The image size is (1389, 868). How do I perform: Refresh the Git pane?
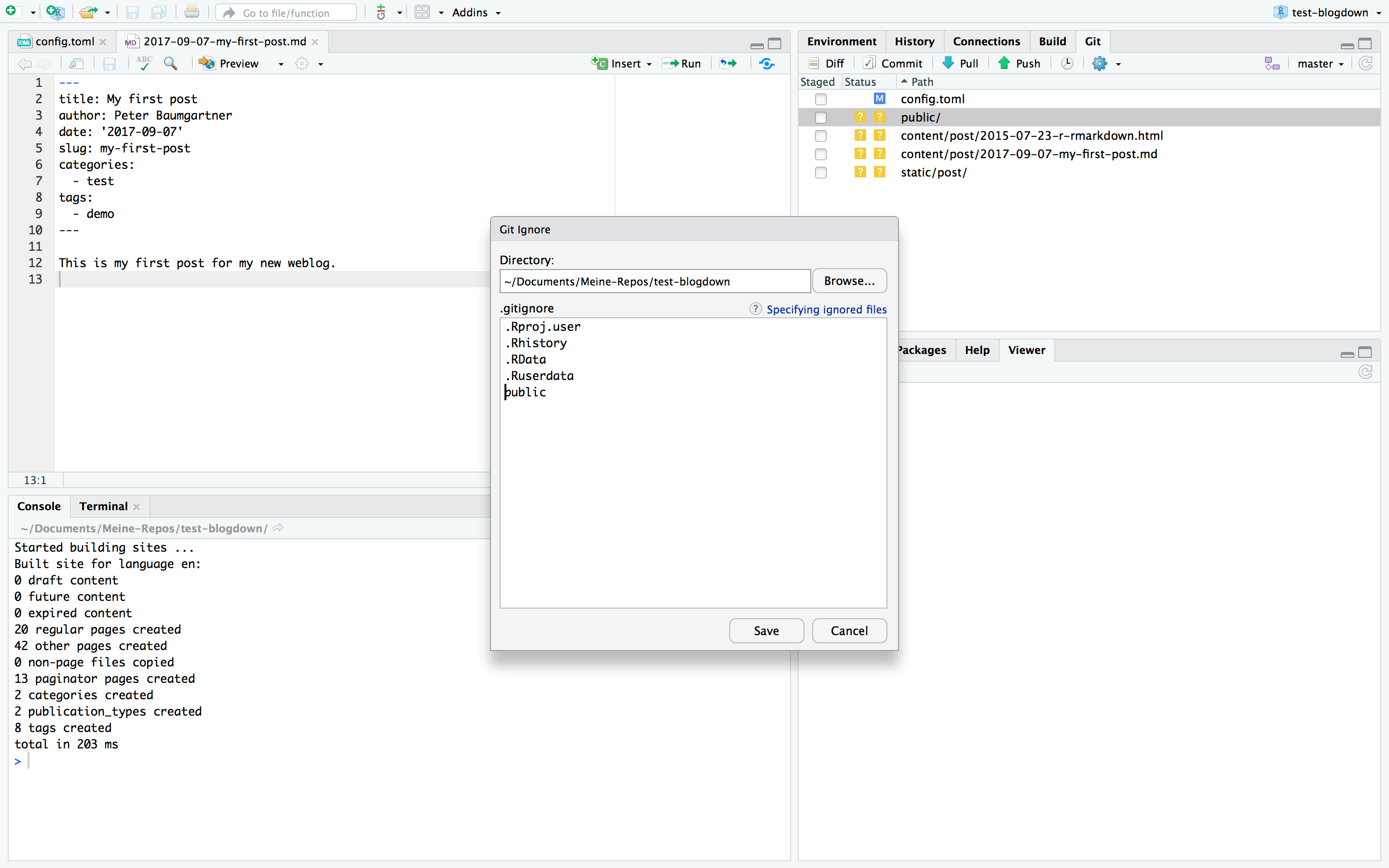click(x=1365, y=63)
